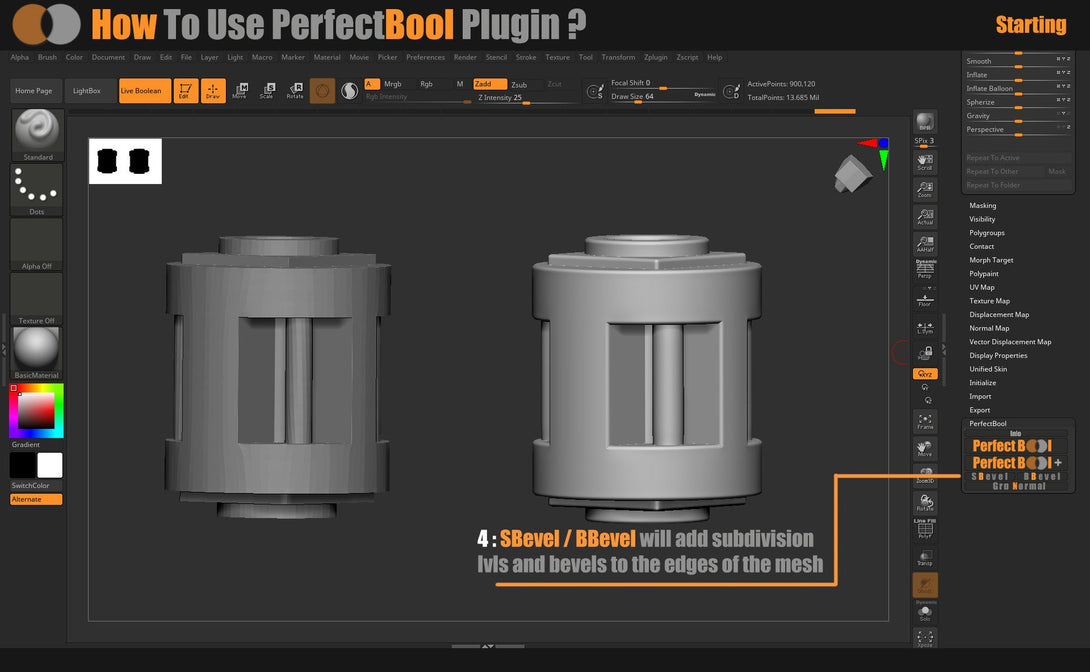Toggle the M material mode
This screenshot has height=672, width=1090.
459,84
